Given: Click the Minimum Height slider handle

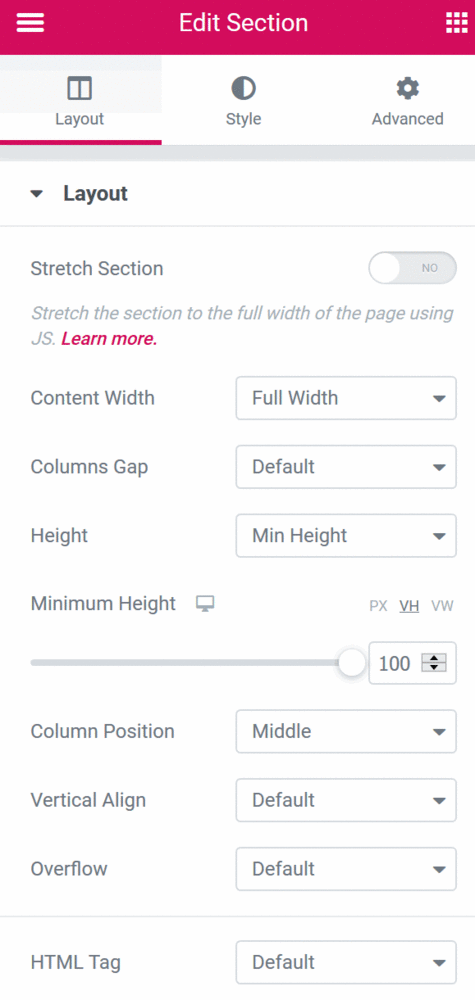Looking at the screenshot, I should click(x=351, y=663).
